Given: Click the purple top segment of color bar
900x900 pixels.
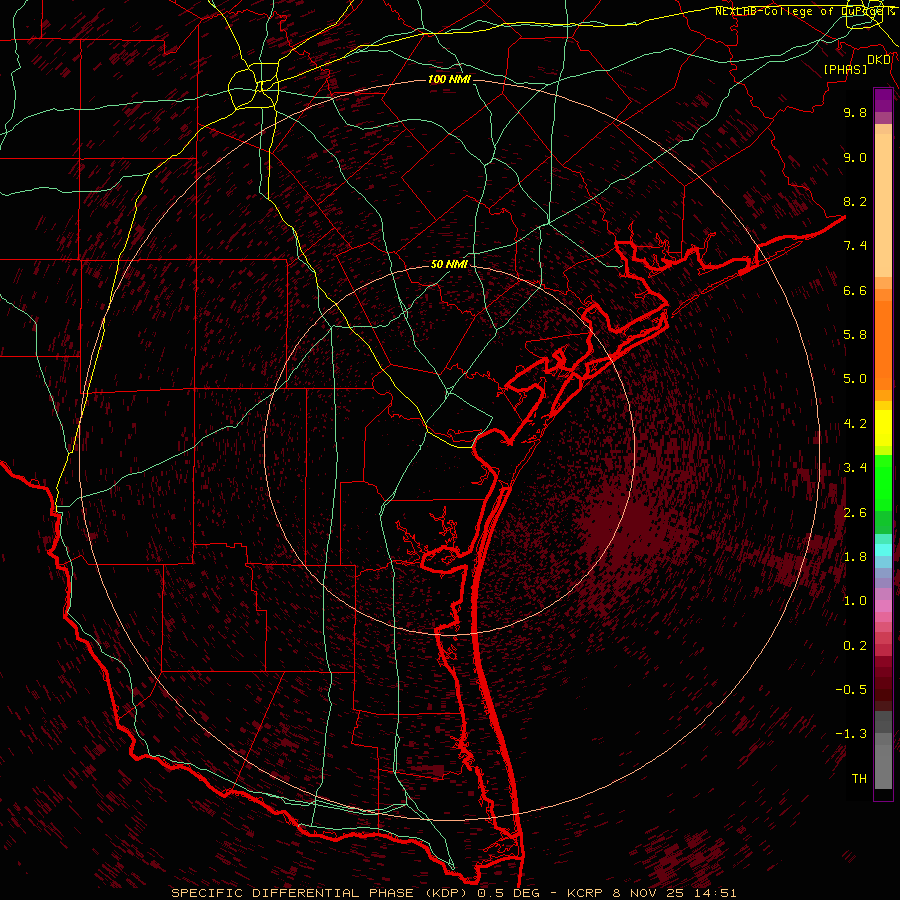Looking at the screenshot, I should coord(883,101).
